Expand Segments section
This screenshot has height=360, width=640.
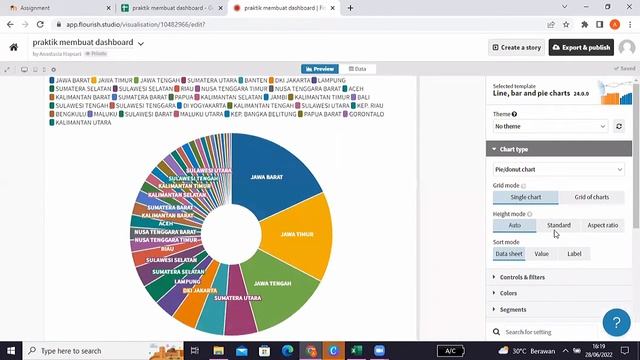(x=558, y=309)
